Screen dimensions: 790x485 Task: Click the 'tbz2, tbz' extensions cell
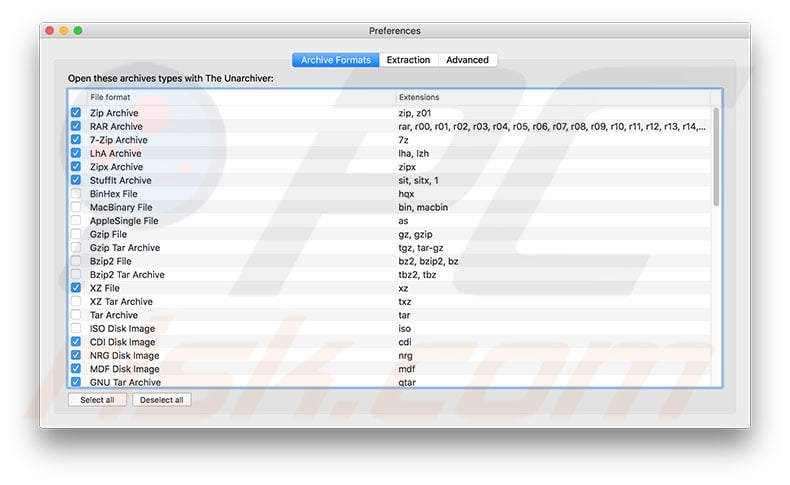tap(417, 274)
